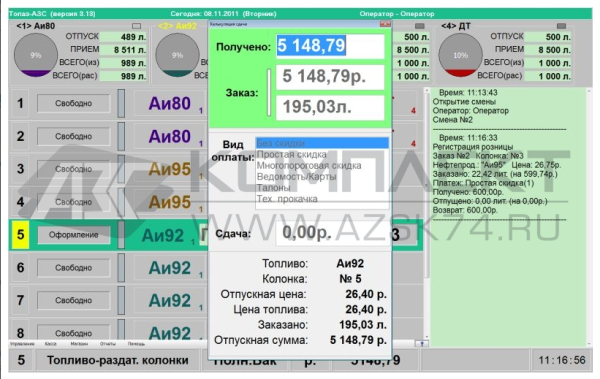Choose Многопороговая скидка in payment list
This screenshot has height=379, width=600.
309,166
